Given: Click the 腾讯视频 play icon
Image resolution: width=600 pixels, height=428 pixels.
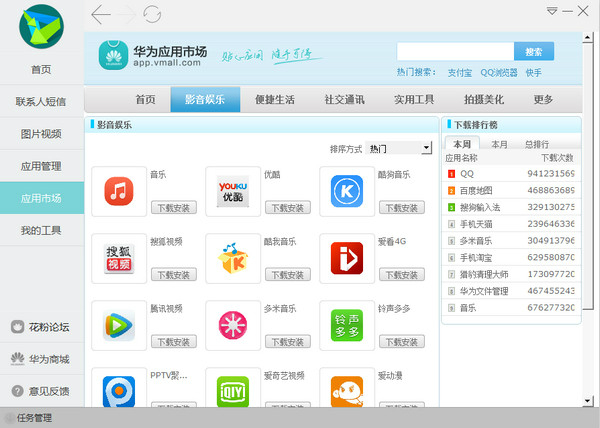Looking at the screenshot, I should point(119,325).
